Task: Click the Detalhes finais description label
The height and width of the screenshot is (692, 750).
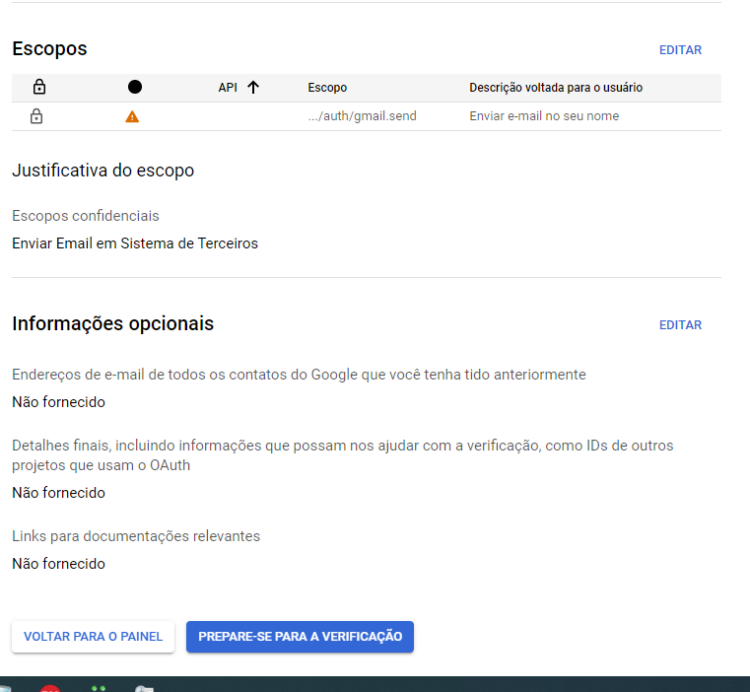Action: tap(342, 455)
